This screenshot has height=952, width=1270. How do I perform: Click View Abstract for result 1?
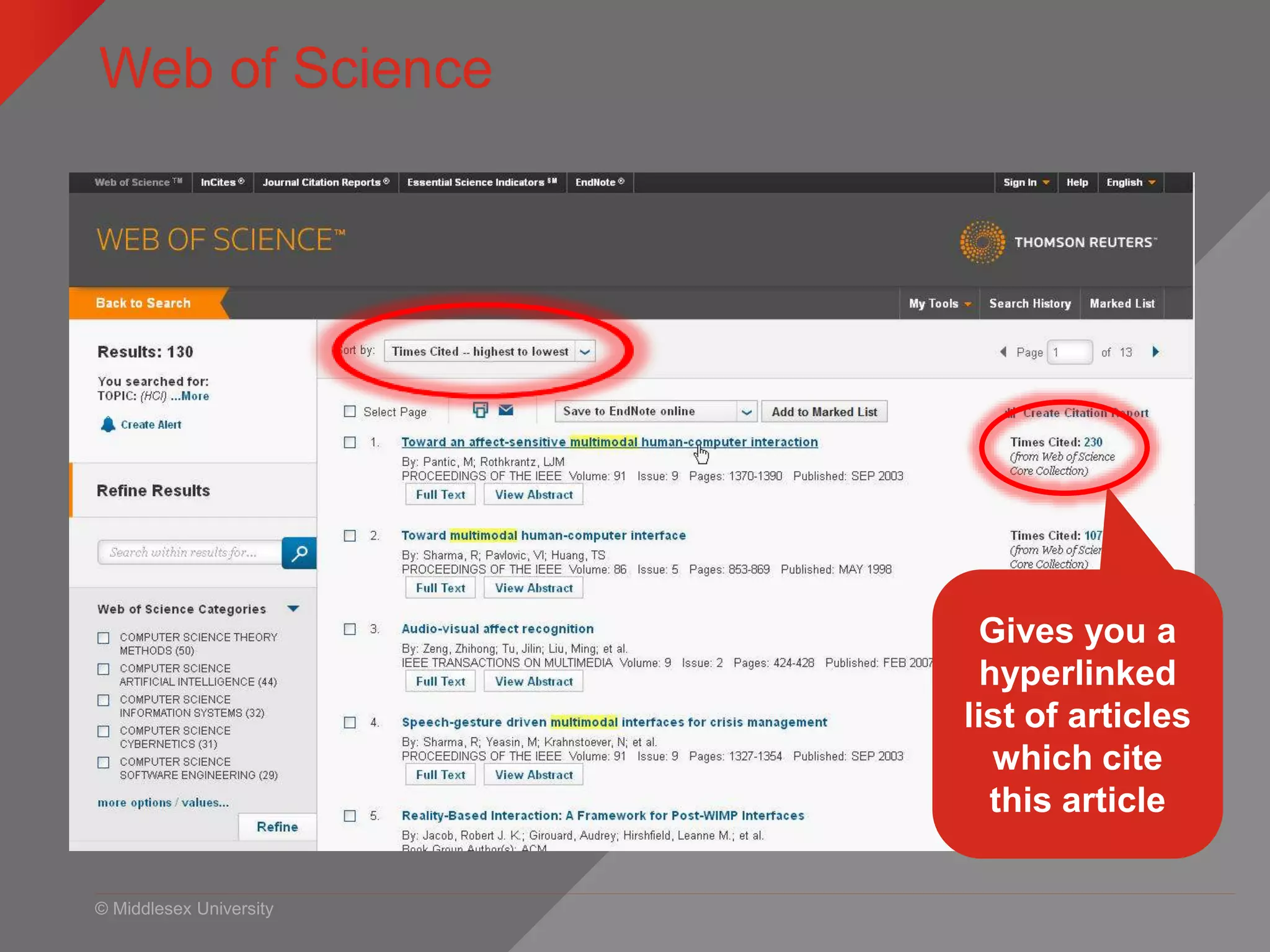pyautogui.click(x=533, y=495)
